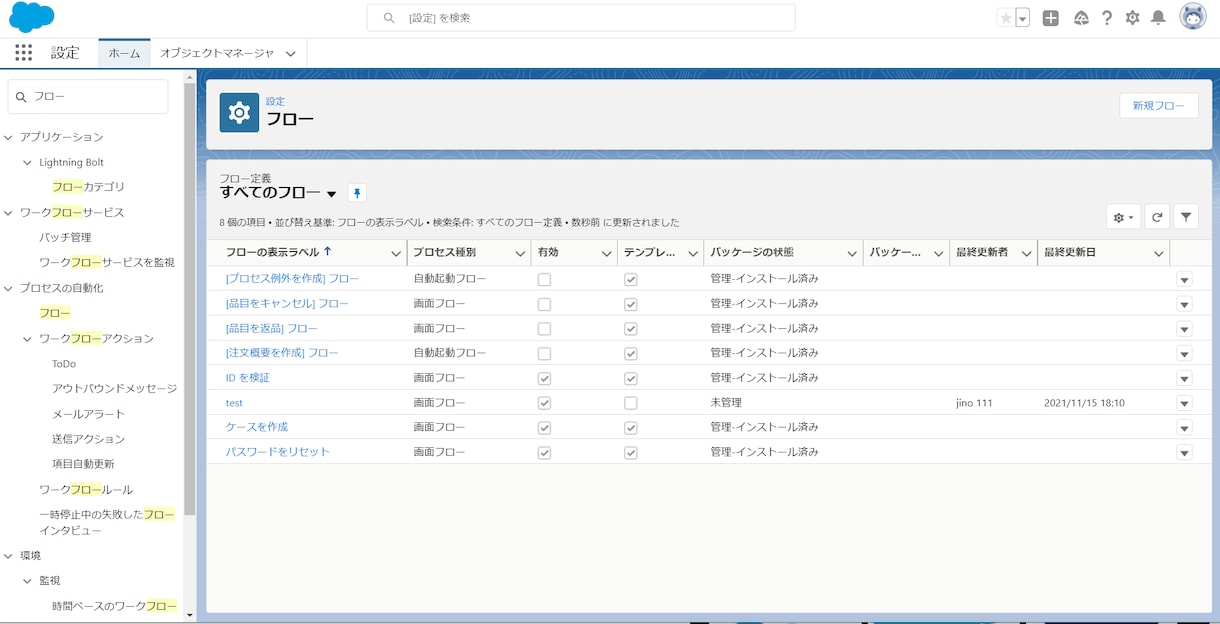Click jino 111 last modified by cell
The width and height of the screenshot is (1220, 624).
[x=974, y=403]
